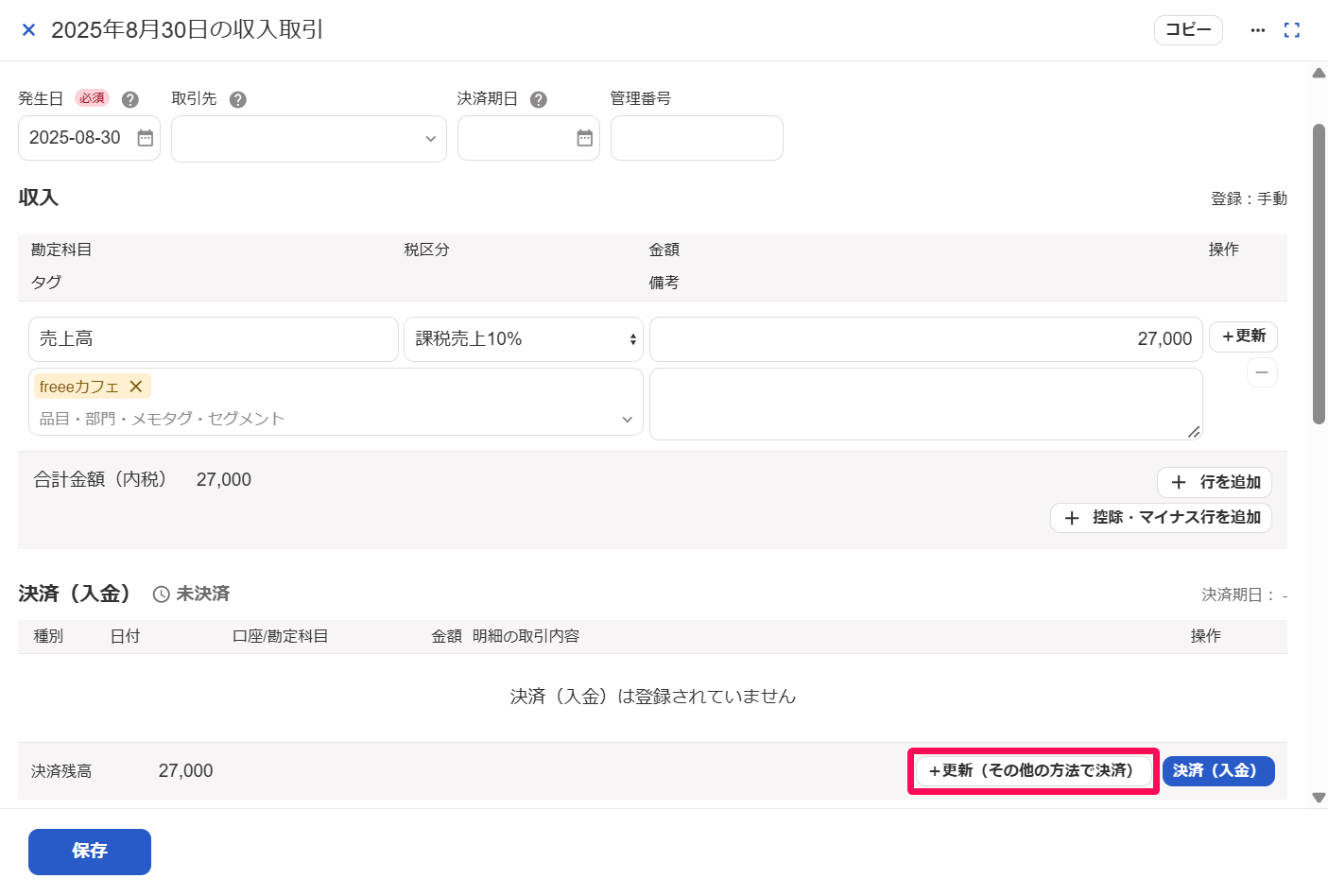This screenshot has width=1328, height=896.
Task: Click ＋更新（その他の方法で決済）button
Action: tap(1033, 771)
